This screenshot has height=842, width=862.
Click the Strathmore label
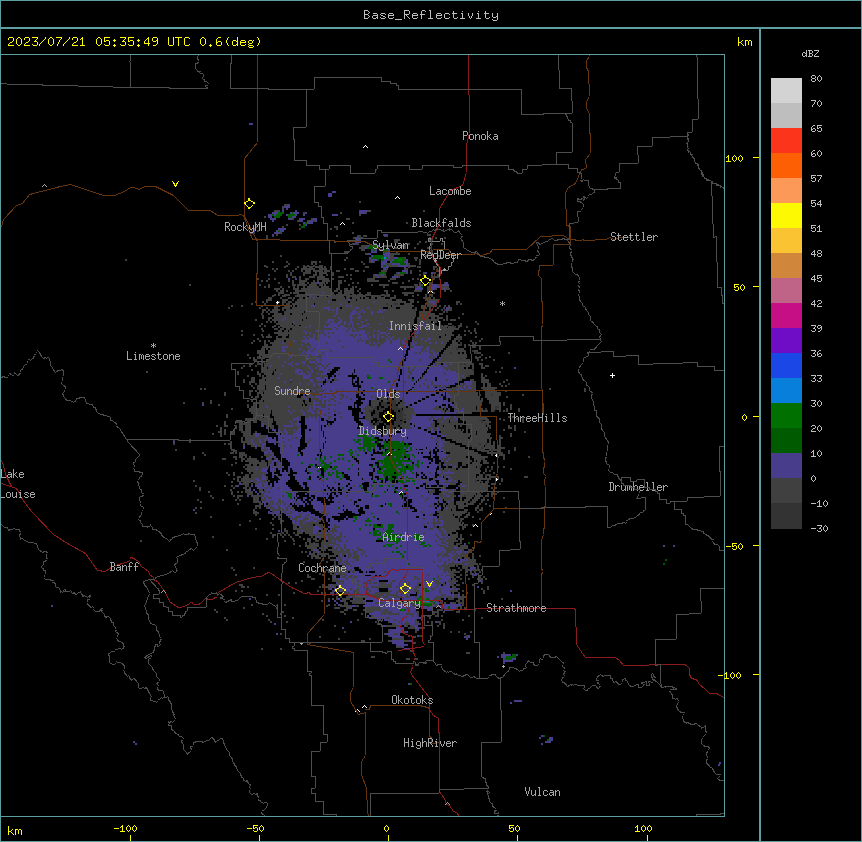[x=516, y=608]
